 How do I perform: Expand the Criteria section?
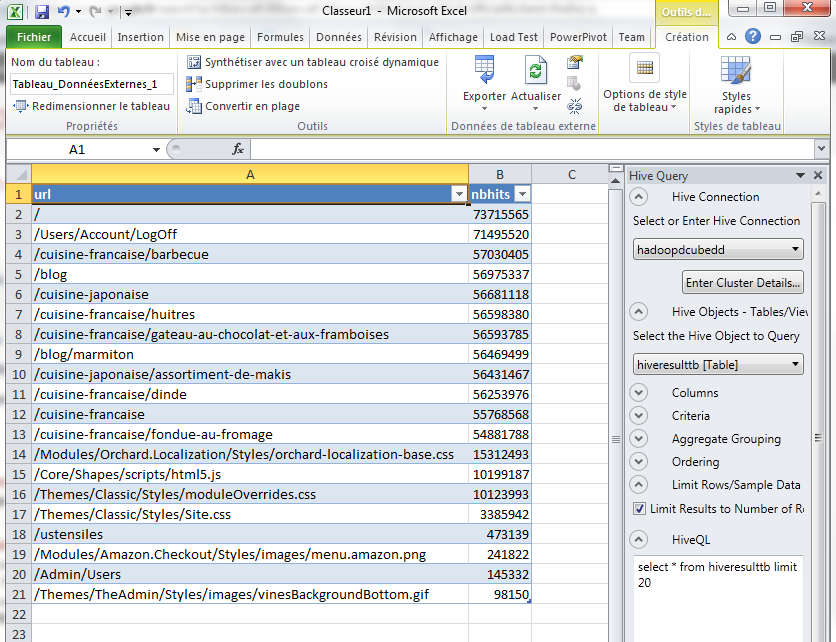639,415
